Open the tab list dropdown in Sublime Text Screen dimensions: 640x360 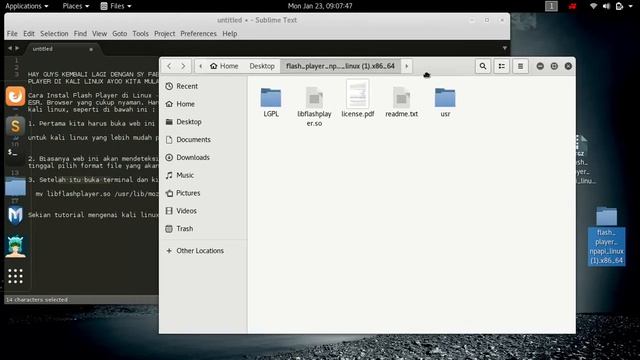click(x=504, y=48)
